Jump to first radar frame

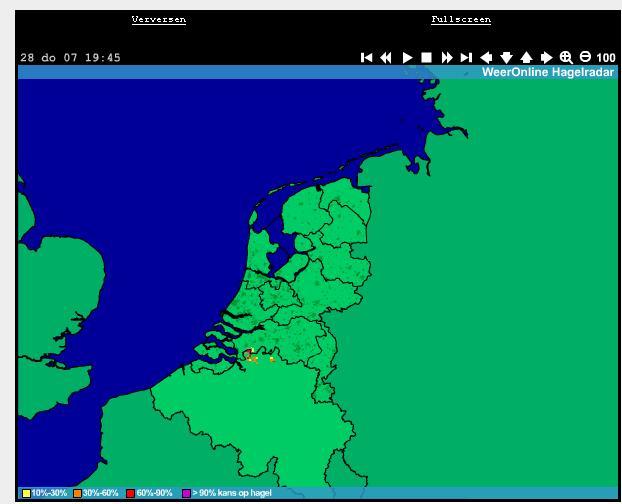click(x=367, y=57)
